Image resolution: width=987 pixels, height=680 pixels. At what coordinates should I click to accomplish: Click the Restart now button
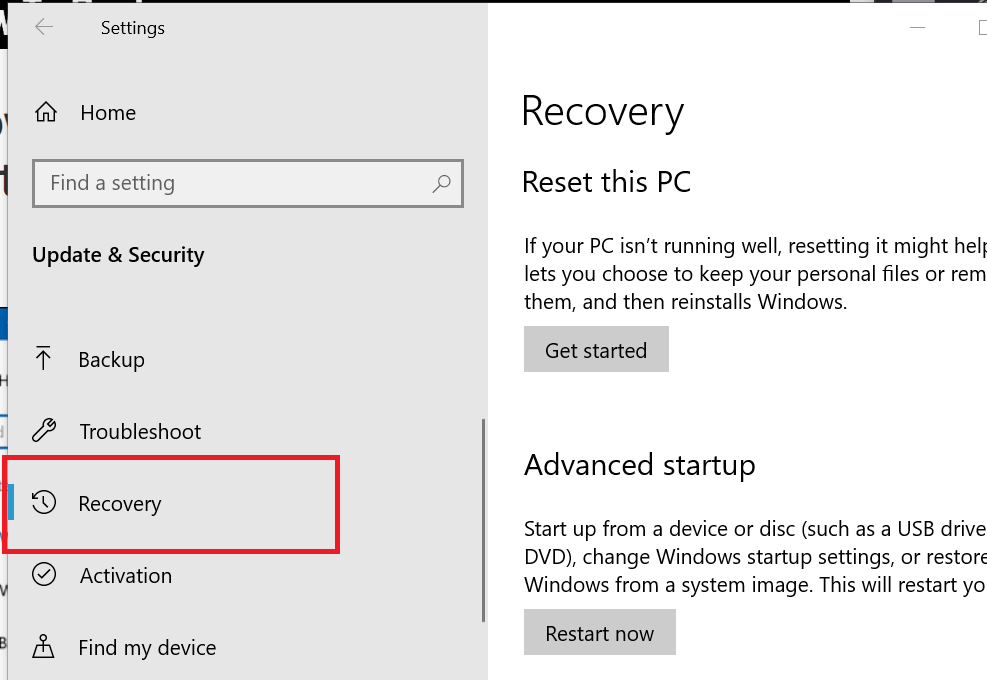point(599,634)
